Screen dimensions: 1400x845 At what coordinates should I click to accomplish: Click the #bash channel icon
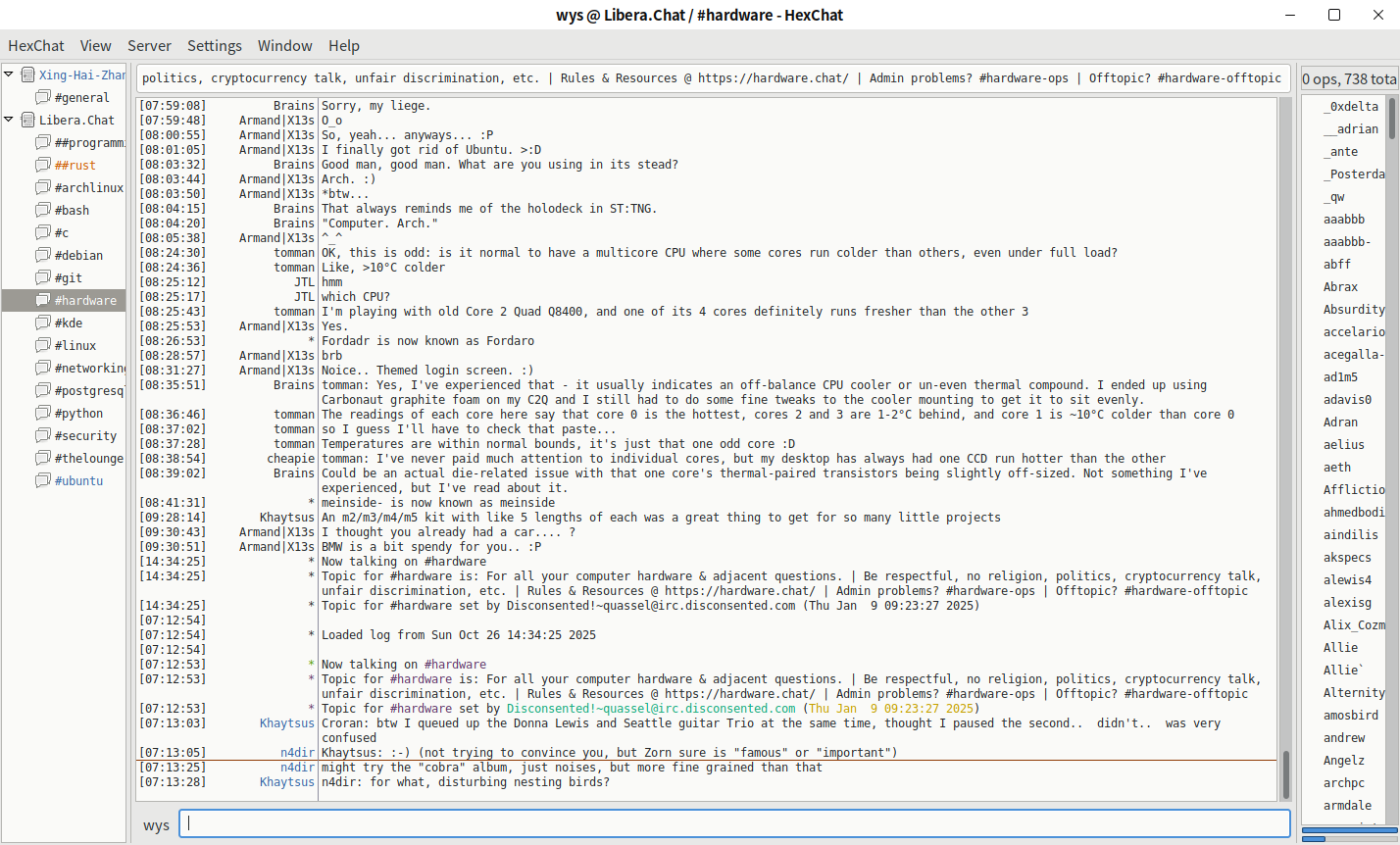(x=43, y=211)
